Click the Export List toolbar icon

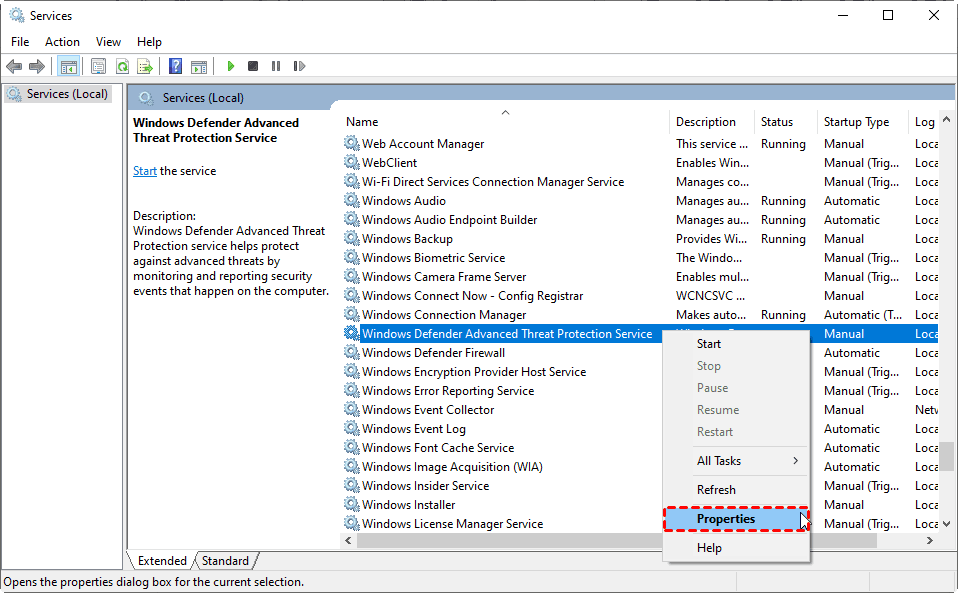click(x=145, y=67)
